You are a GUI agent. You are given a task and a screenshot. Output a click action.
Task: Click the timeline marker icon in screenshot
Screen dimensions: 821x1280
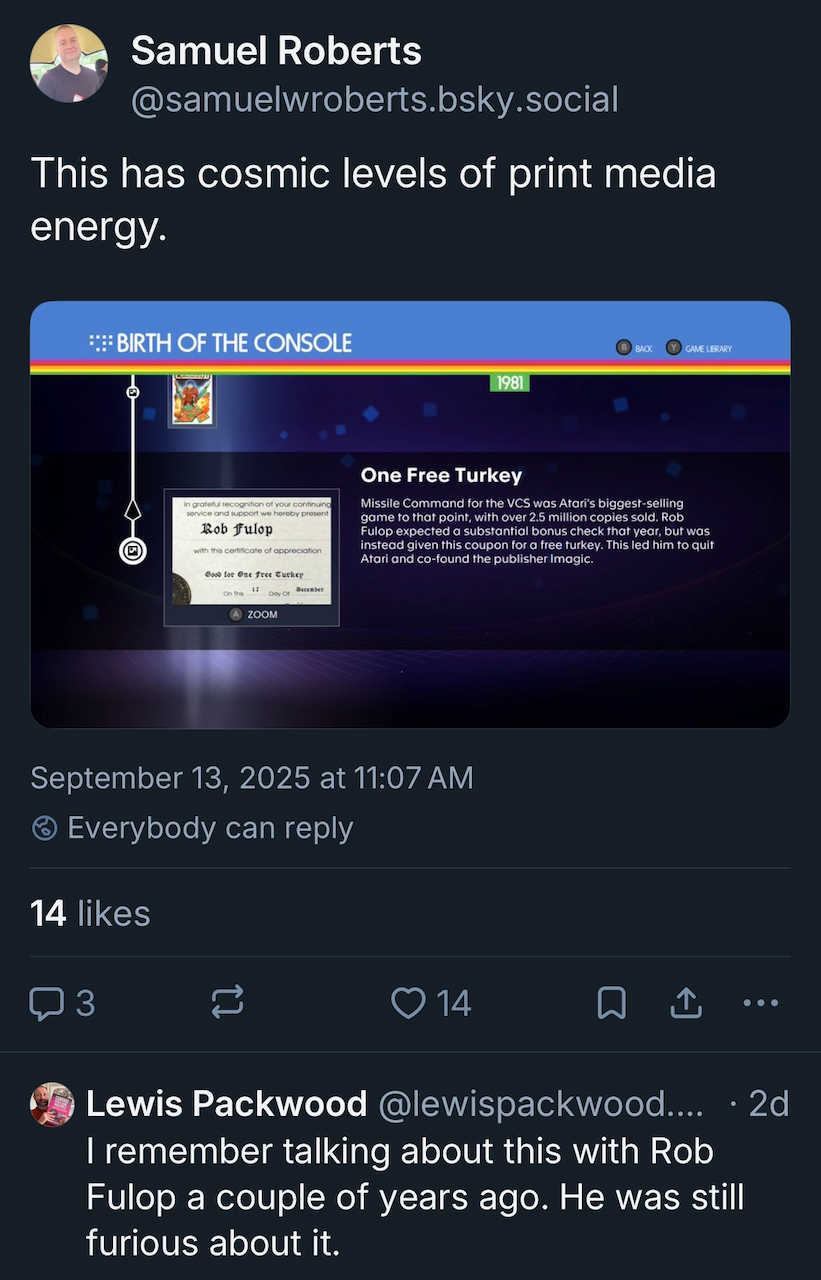tap(133, 549)
